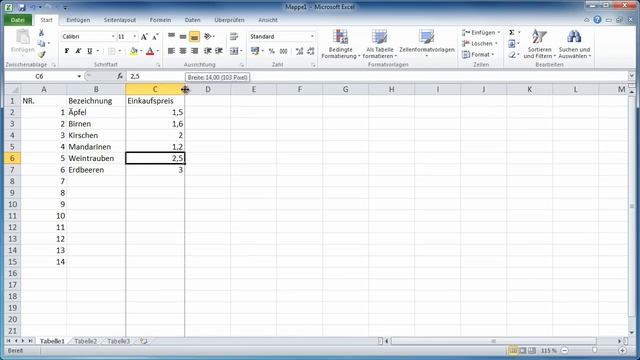Align text left

(171, 51)
